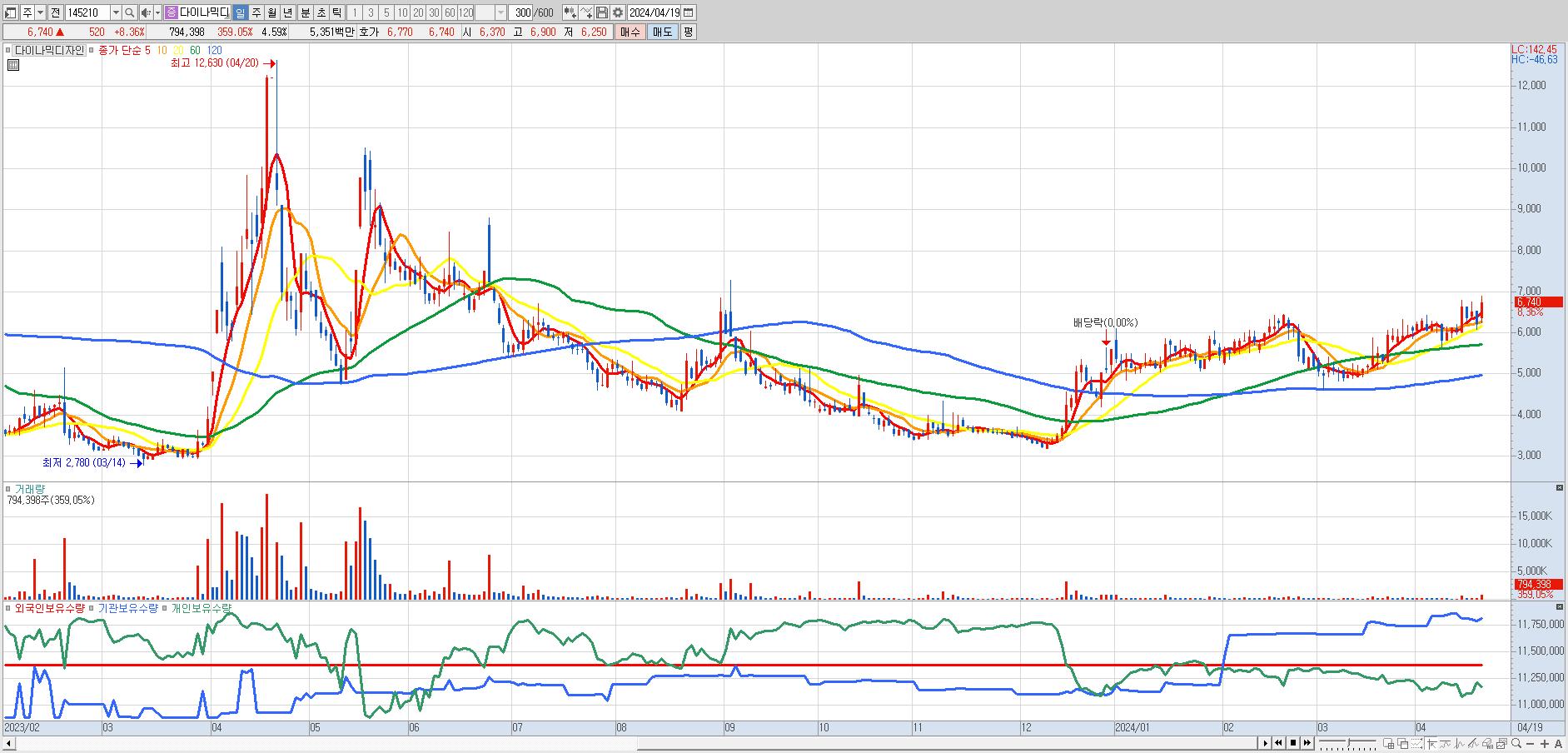The height and width of the screenshot is (753, 1568).
Task: Collapse the investor holdings panel
Action: point(1559,606)
